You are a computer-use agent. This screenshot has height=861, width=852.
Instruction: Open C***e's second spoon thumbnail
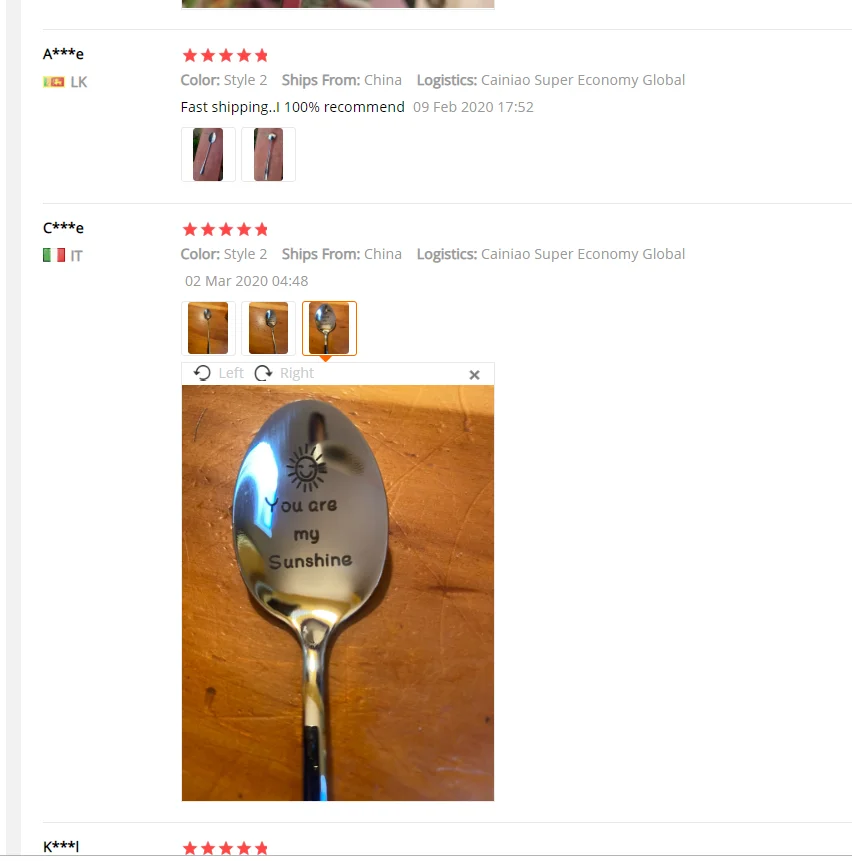268,328
